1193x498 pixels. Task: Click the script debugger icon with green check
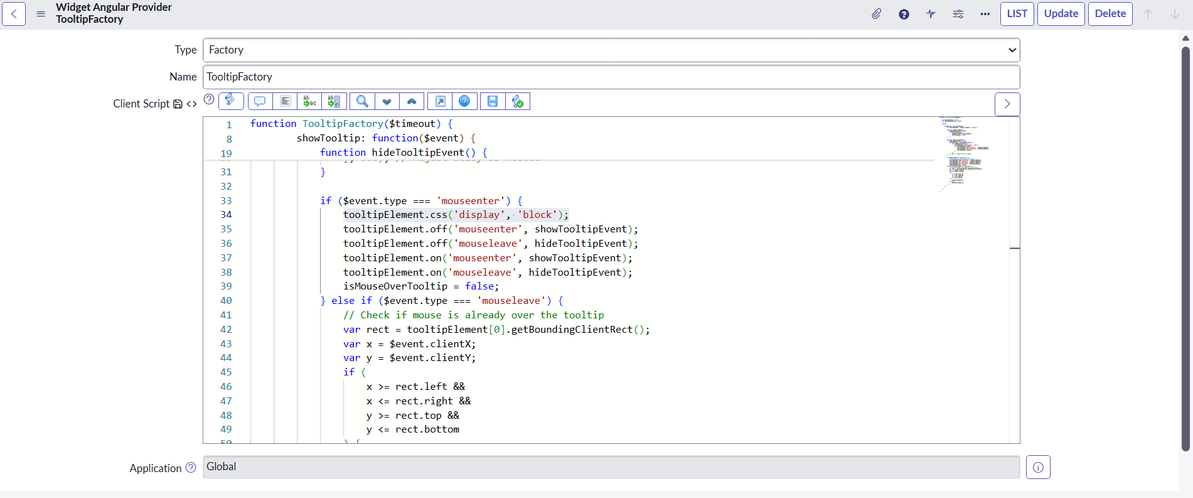(517, 101)
